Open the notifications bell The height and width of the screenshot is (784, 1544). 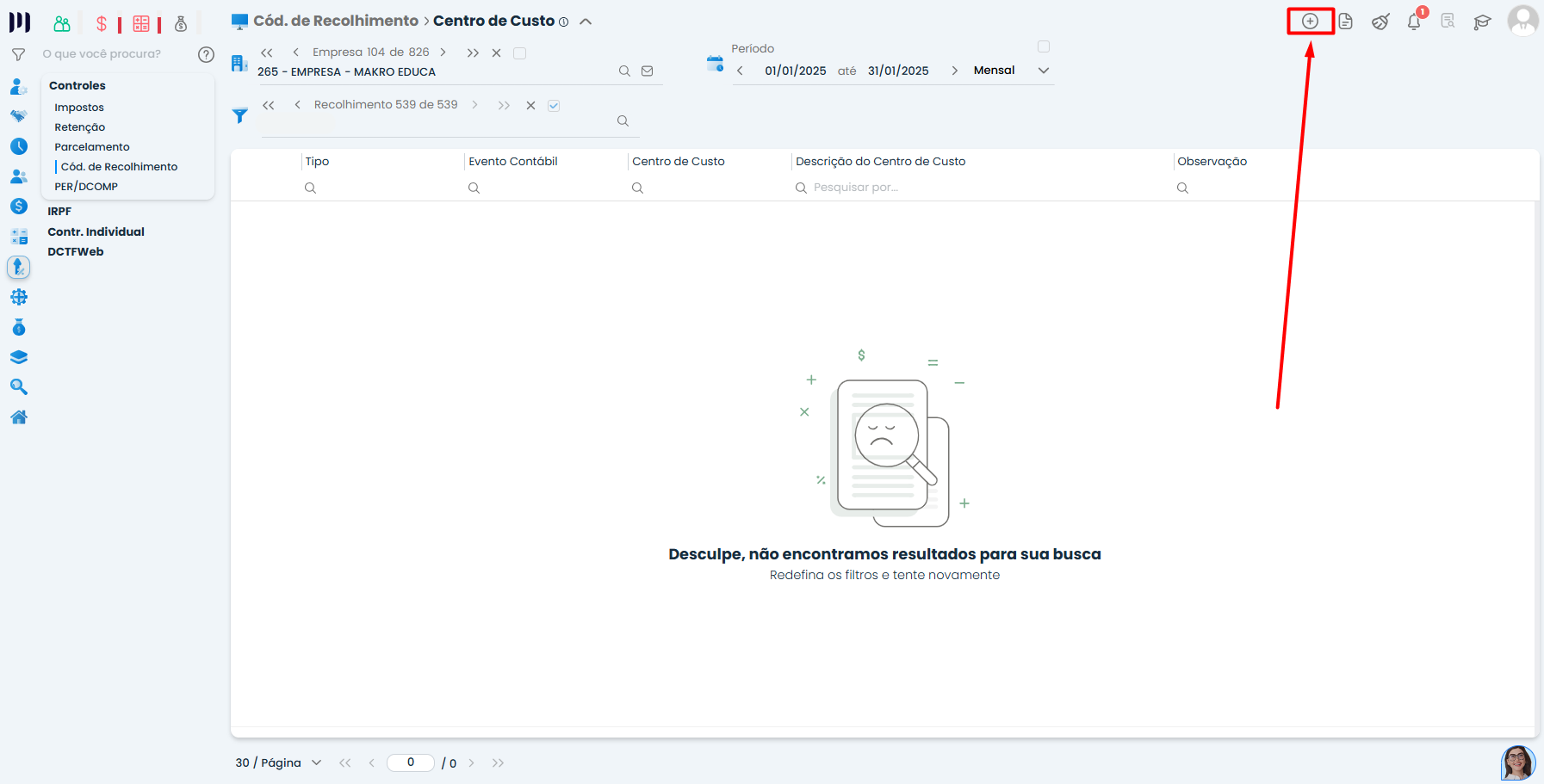tap(1414, 22)
